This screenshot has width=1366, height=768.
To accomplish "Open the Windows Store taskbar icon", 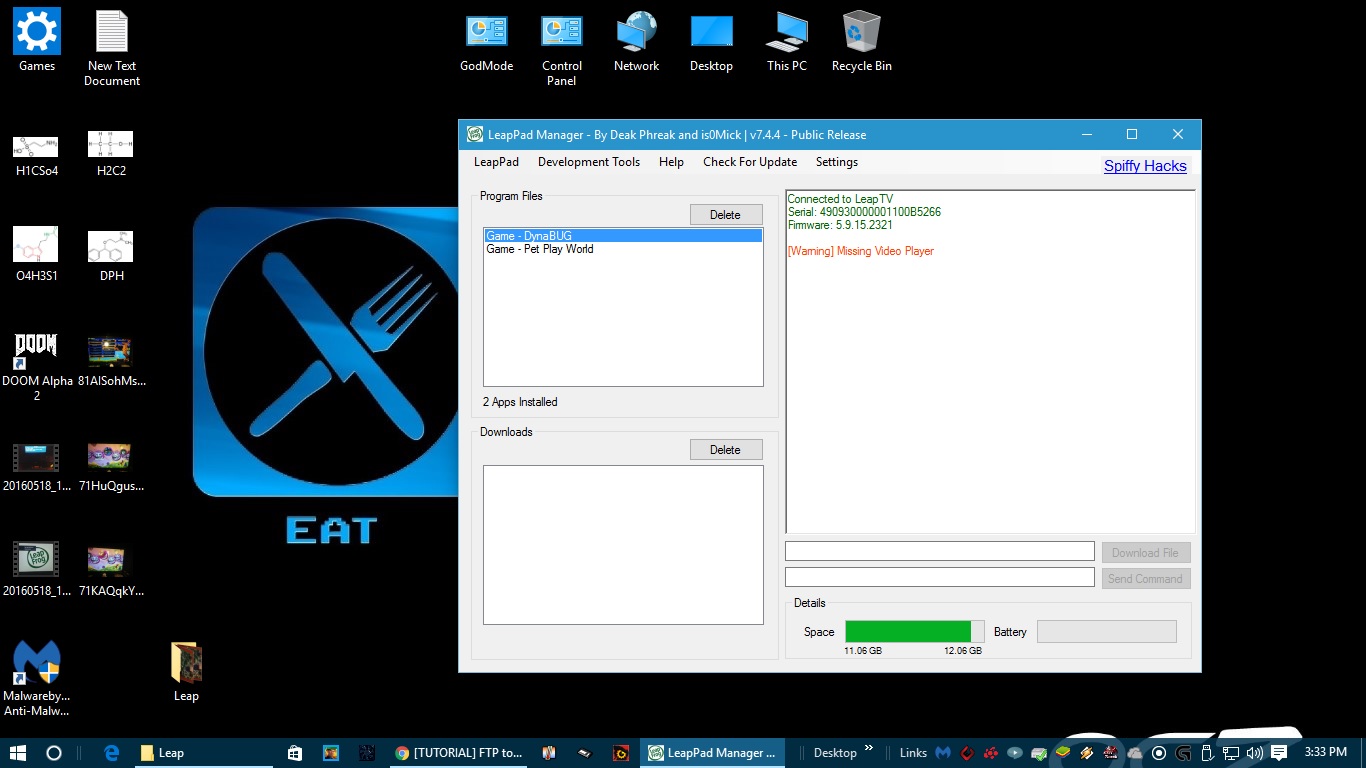I will point(295,753).
